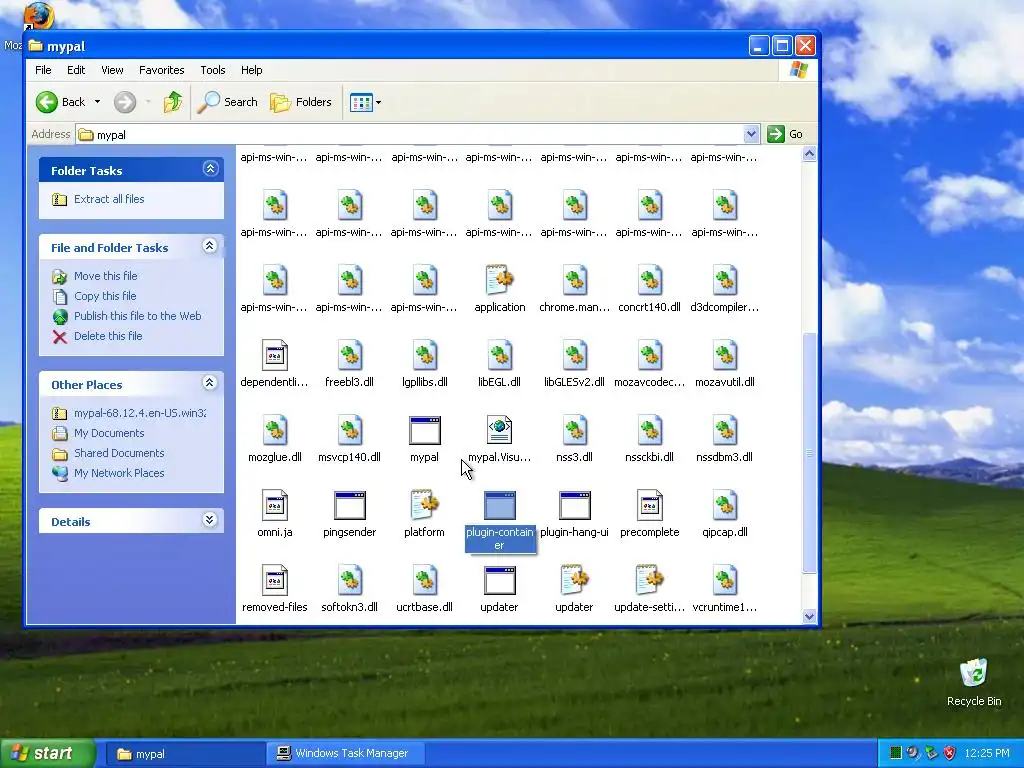This screenshot has height=768, width=1024.
Task: Go up one folder level
Action: 173,102
